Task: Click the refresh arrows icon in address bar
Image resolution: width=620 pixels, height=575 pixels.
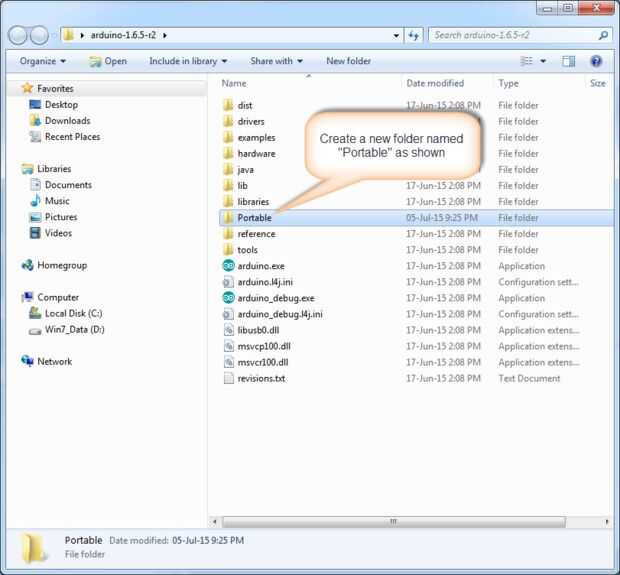Action: [x=414, y=36]
